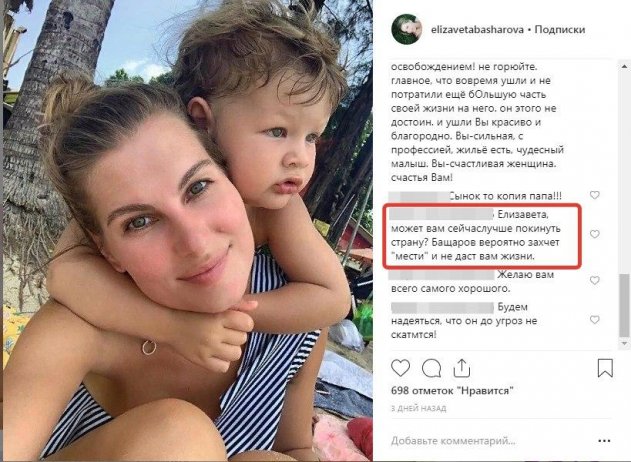631x462 pixels.
Task: View the '698 отметок Нравится' likes list
Action: tap(452, 390)
